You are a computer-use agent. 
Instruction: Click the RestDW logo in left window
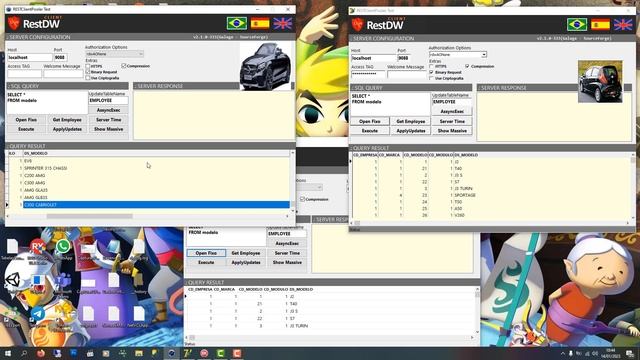[34, 23]
